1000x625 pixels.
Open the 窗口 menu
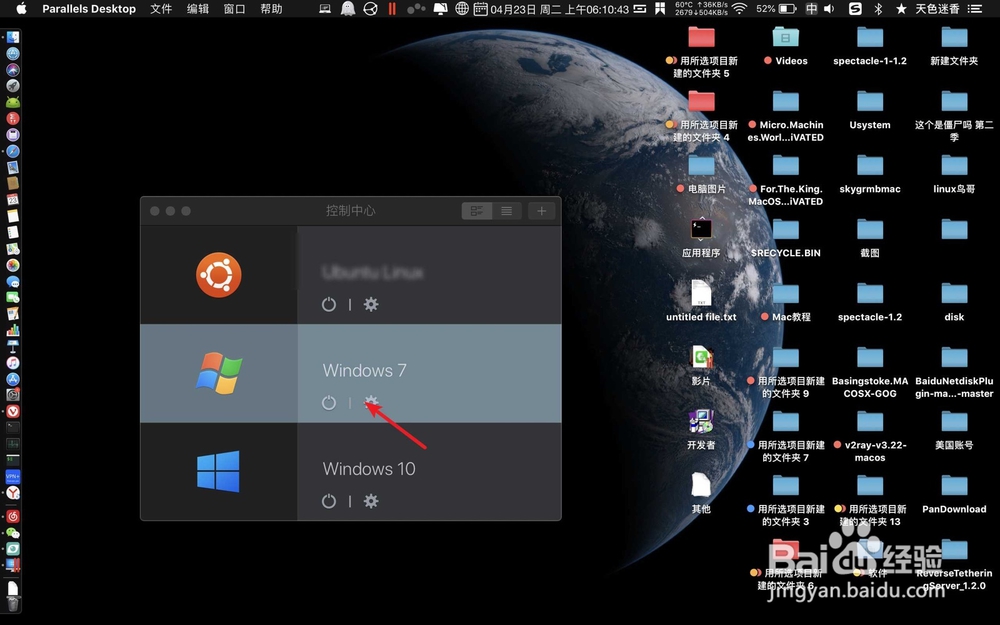(235, 9)
